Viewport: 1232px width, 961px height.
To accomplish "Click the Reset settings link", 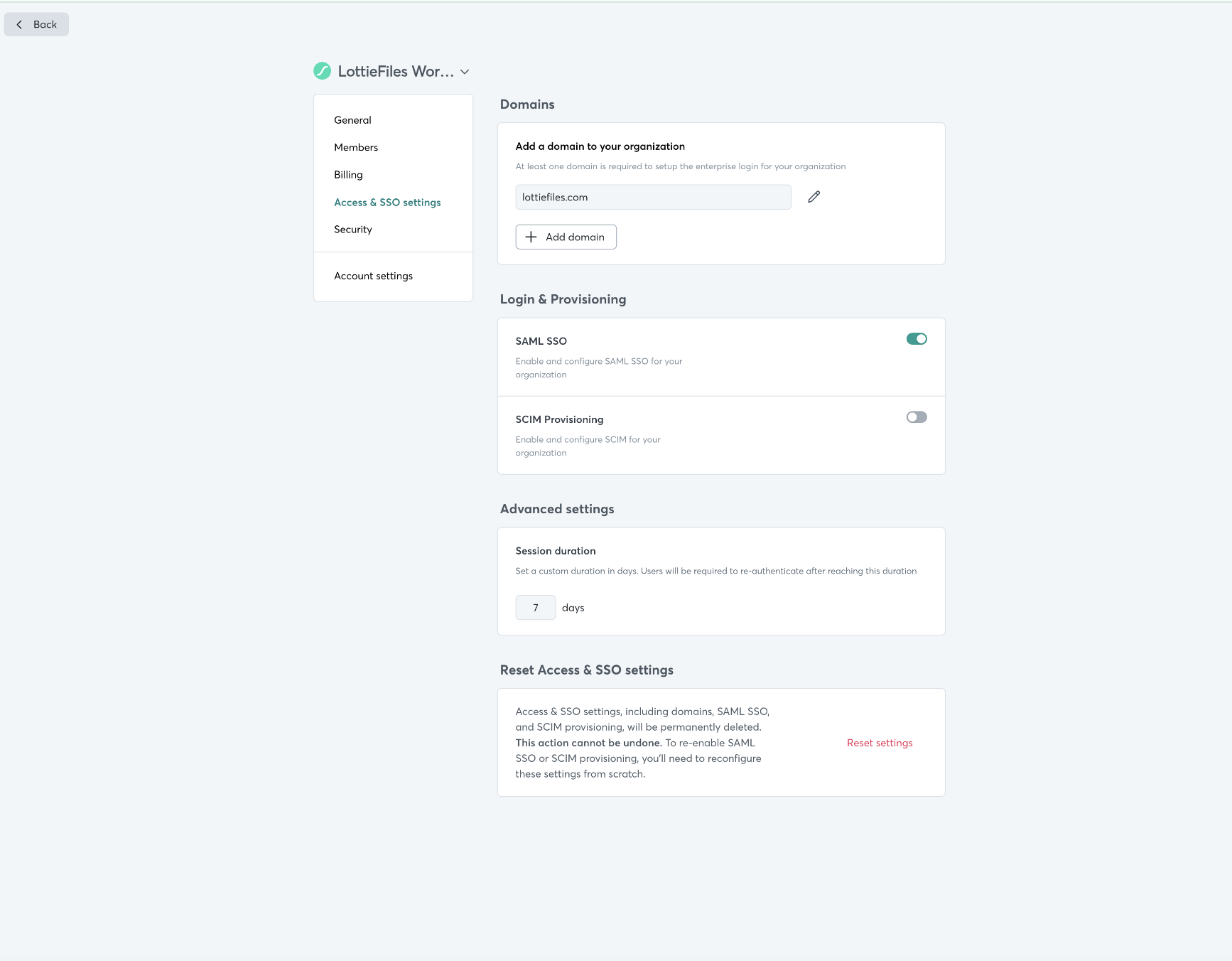I will pos(879,742).
